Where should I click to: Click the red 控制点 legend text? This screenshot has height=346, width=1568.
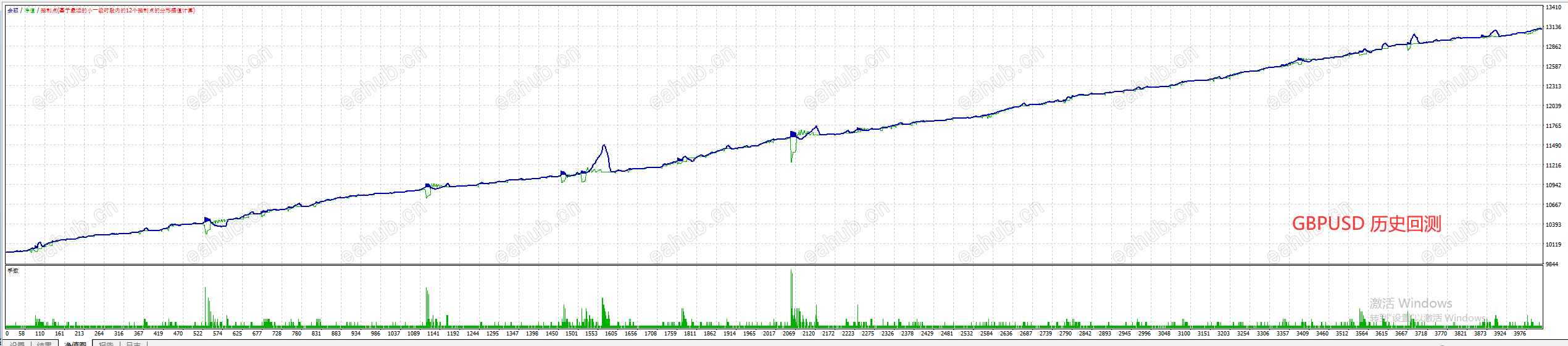point(118,11)
